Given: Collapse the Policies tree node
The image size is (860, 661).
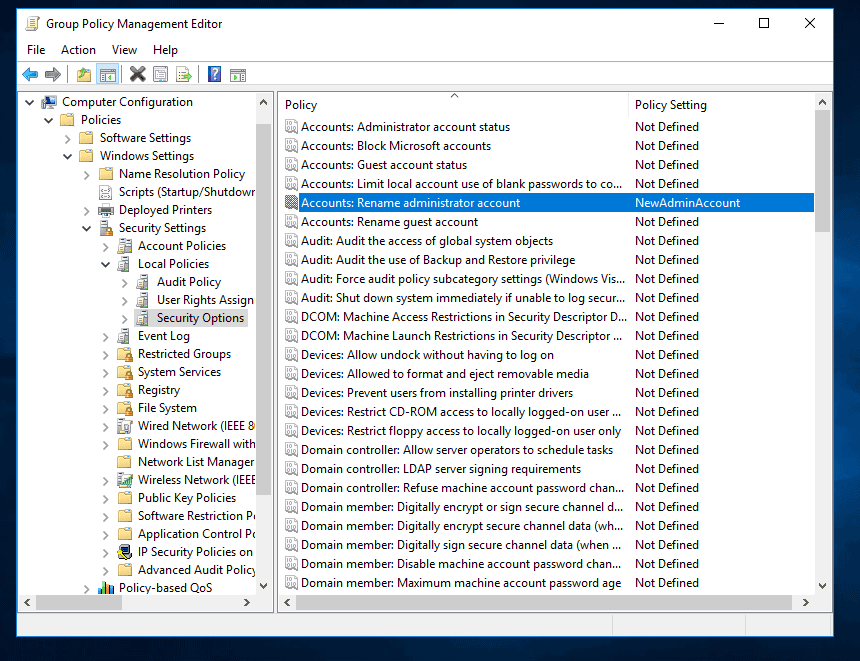Looking at the screenshot, I should coord(49,120).
